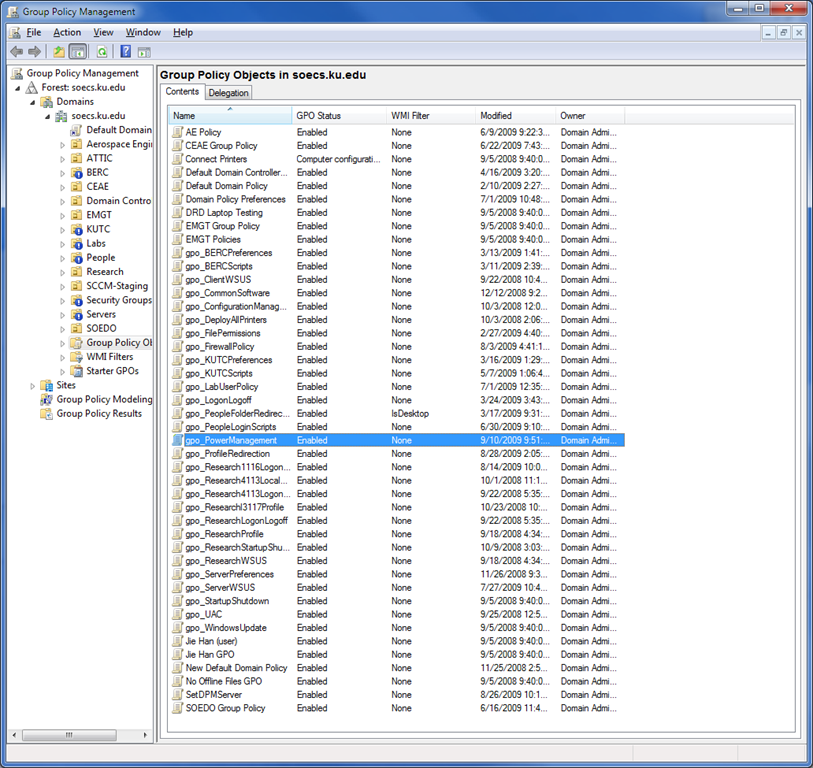Expand the BERC organizational unit
The height and width of the screenshot is (768, 813).
[x=62, y=172]
